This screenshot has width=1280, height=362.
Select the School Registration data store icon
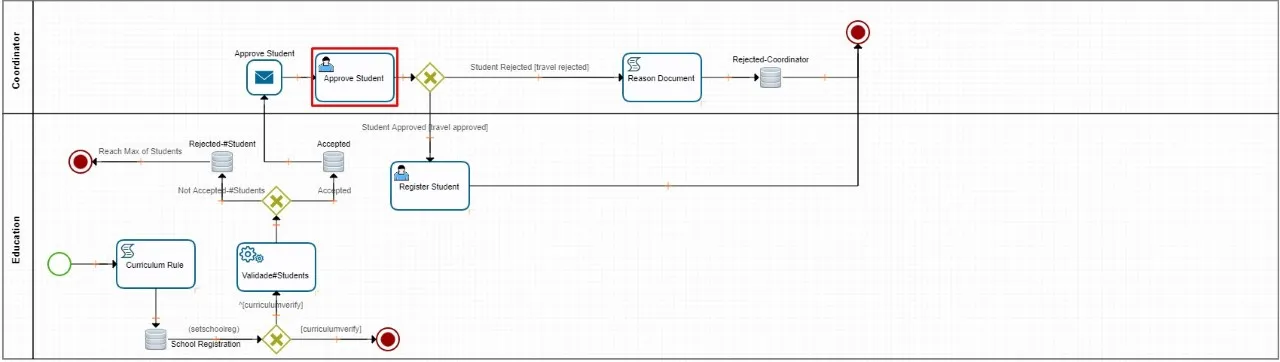click(155, 339)
